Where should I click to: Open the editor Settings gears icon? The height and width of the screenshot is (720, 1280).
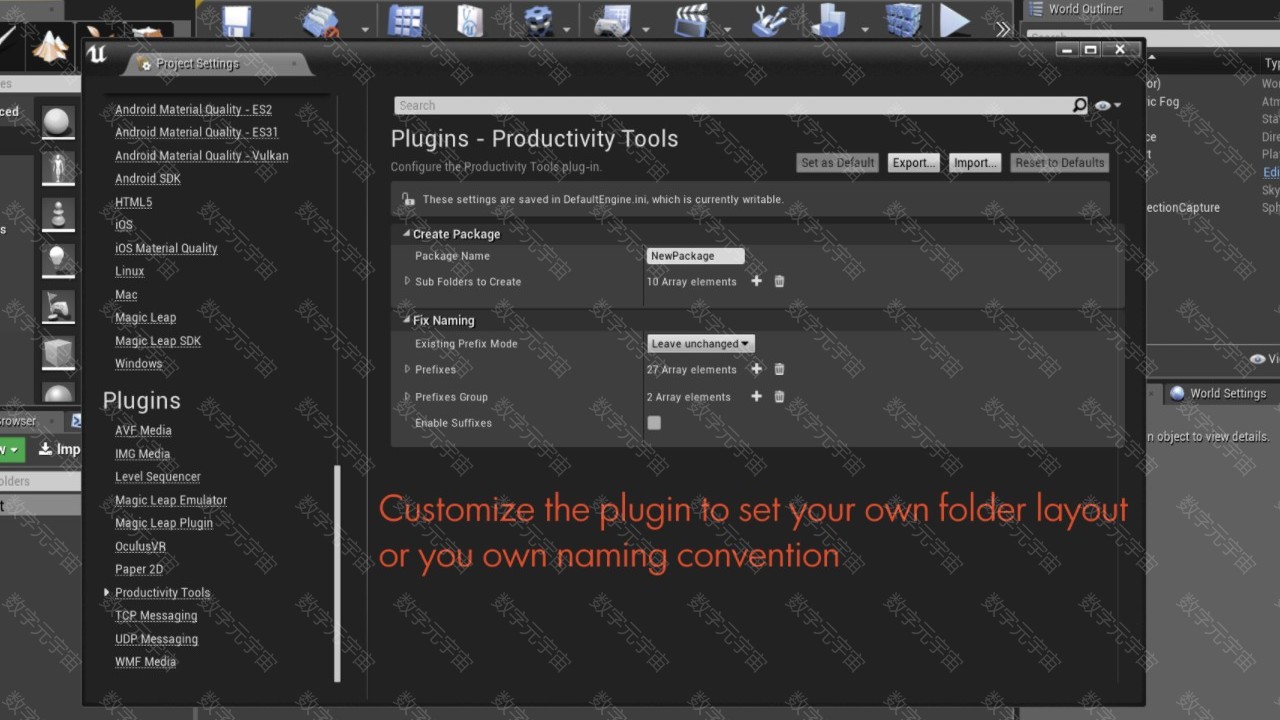[539, 21]
